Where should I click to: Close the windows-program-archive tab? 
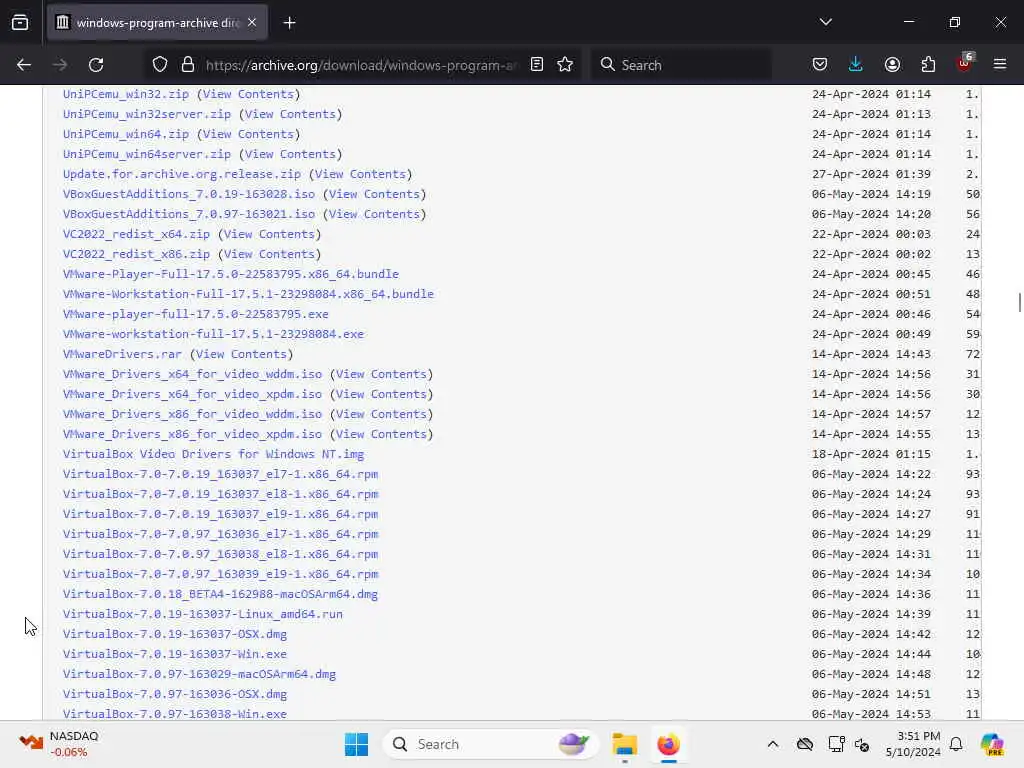point(252,23)
